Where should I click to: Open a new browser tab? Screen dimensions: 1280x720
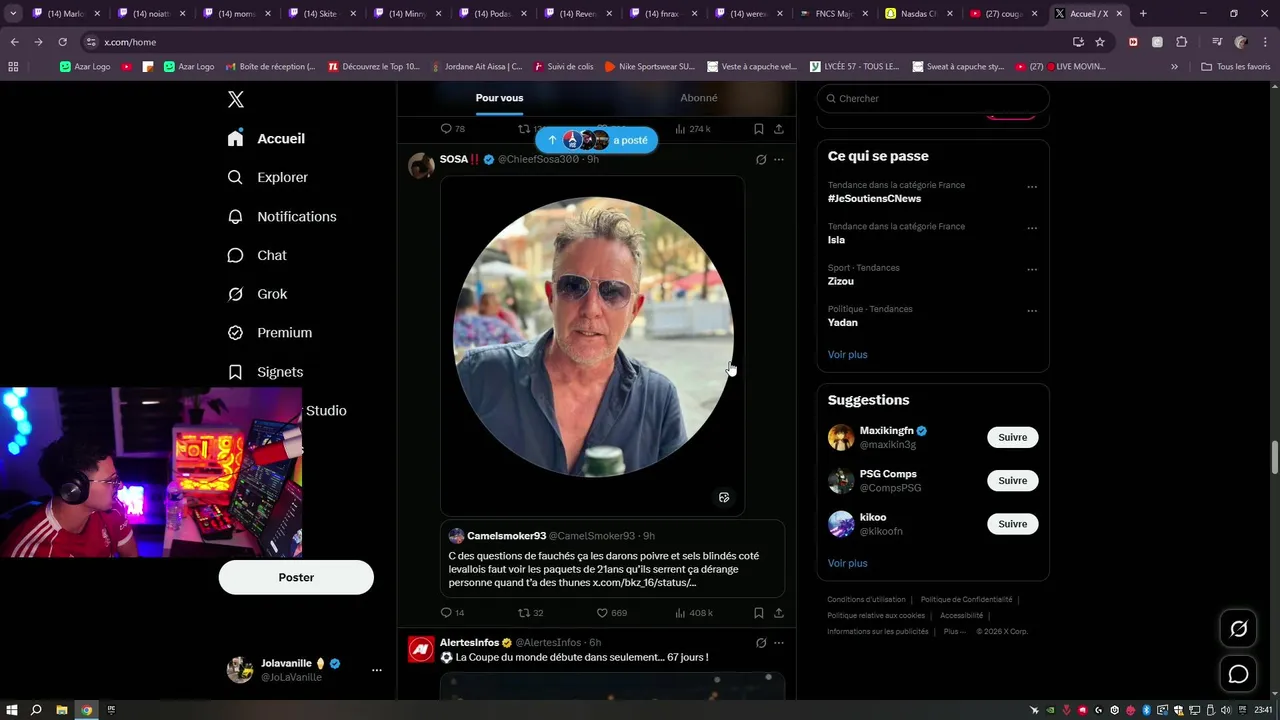coord(1143,14)
